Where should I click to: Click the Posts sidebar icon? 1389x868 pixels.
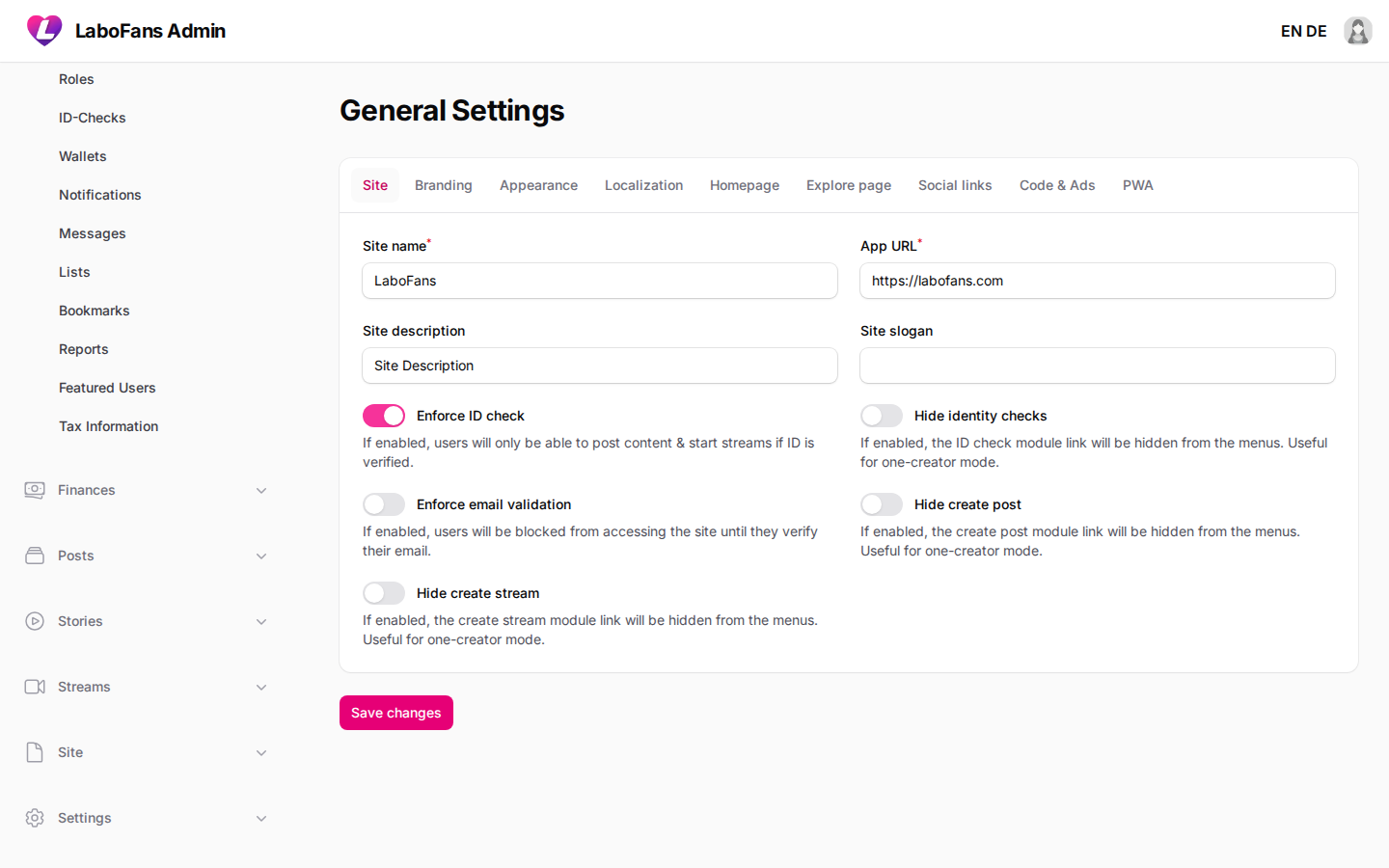[35, 556]
